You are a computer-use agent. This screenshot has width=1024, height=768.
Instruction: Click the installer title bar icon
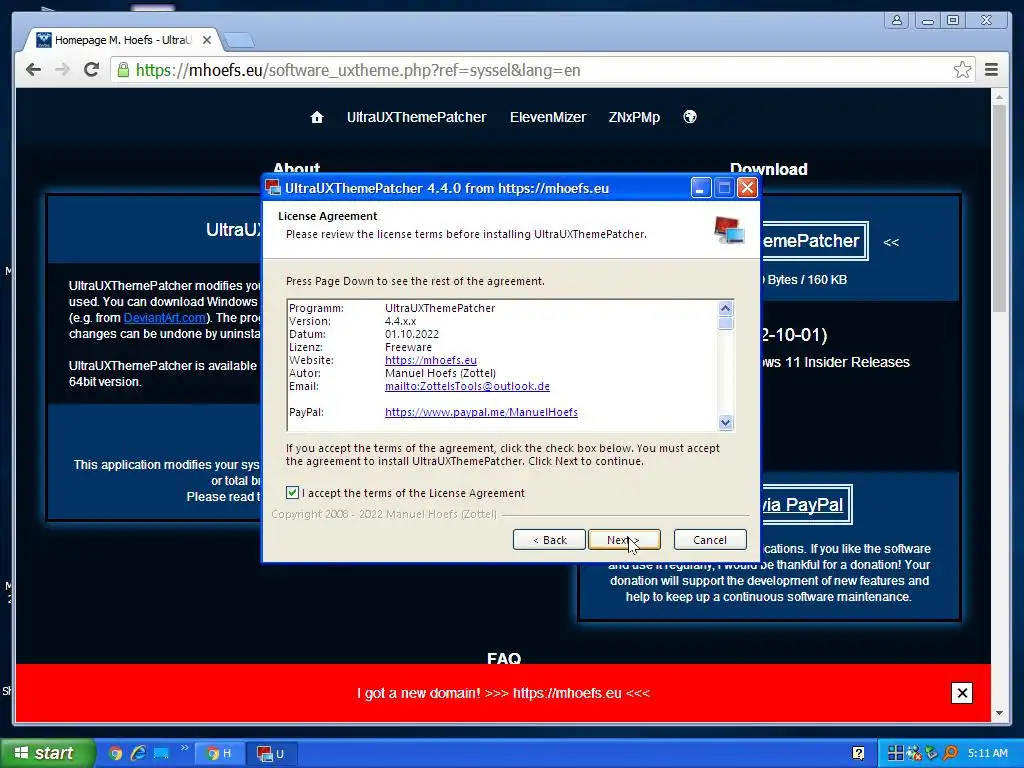pos(274,188)
